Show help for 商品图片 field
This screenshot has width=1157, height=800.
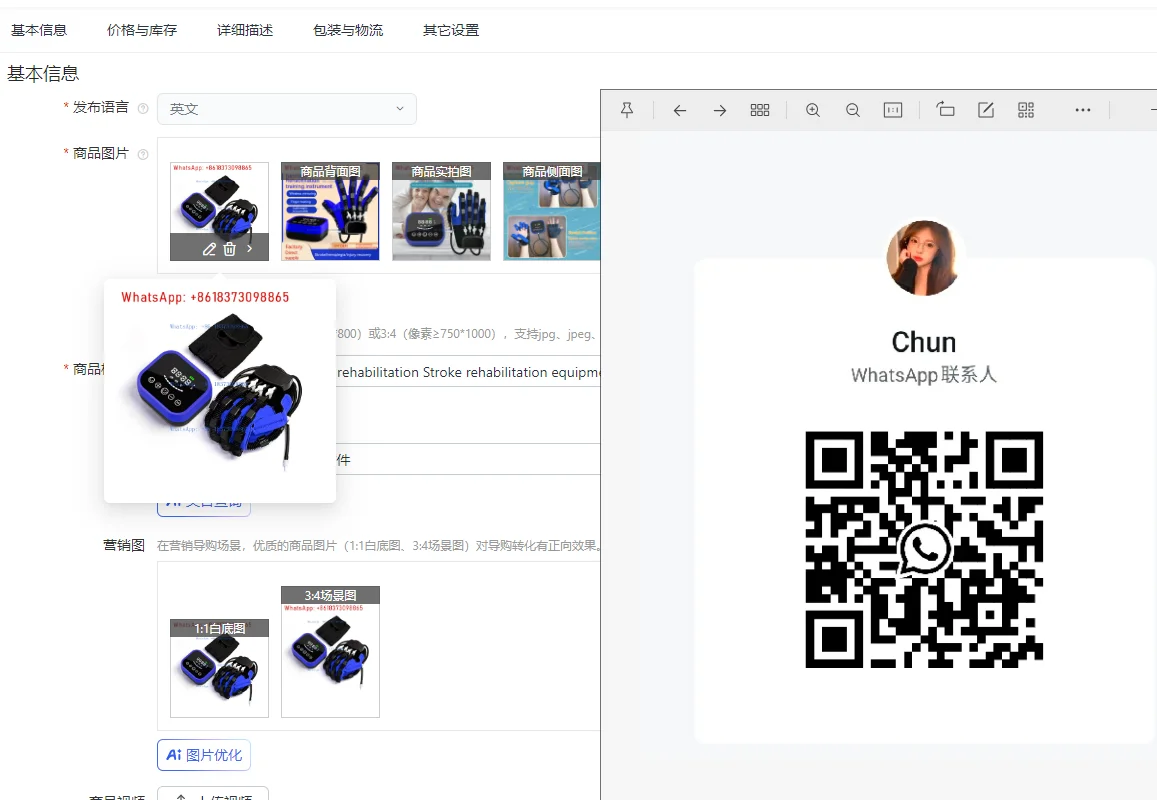(143, 154)
